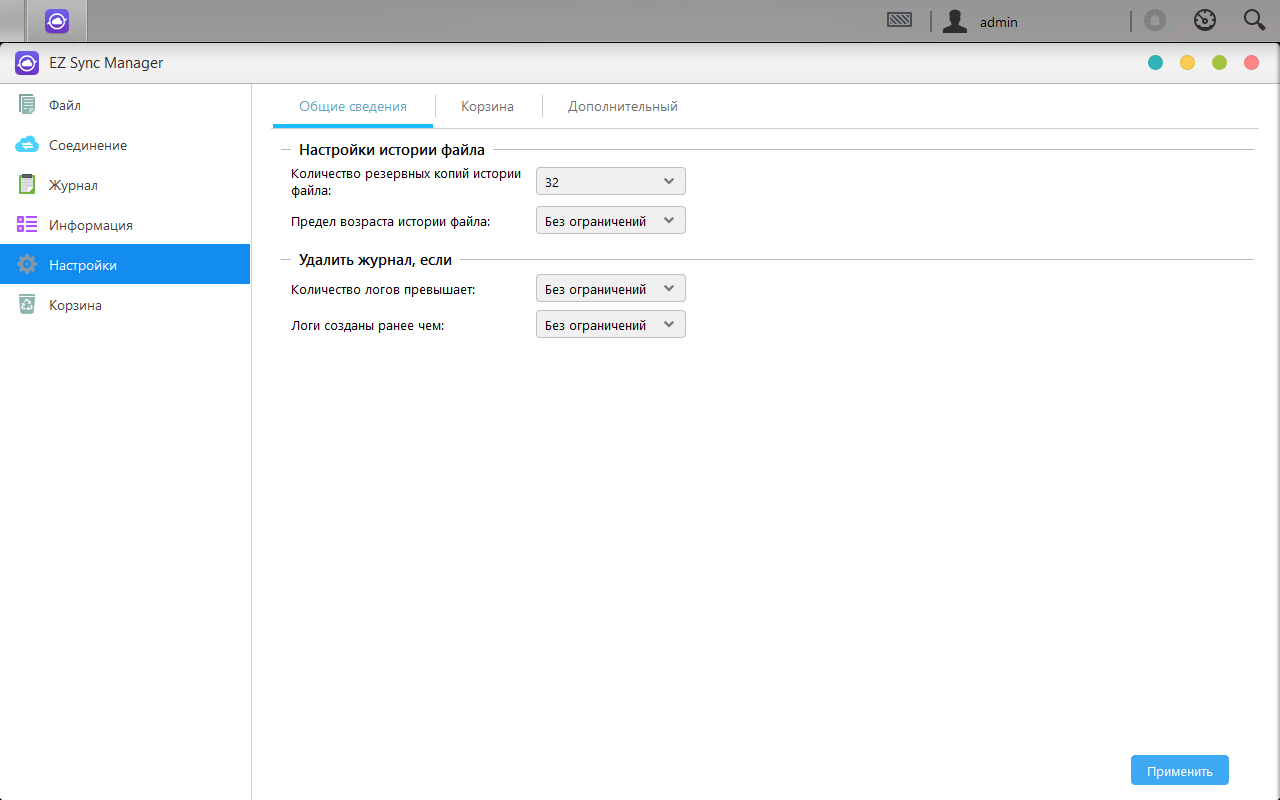The height and width of the screenshot is (800, 1280).
Task: Click the Настройки gear icon
Action: click(27, 265)
